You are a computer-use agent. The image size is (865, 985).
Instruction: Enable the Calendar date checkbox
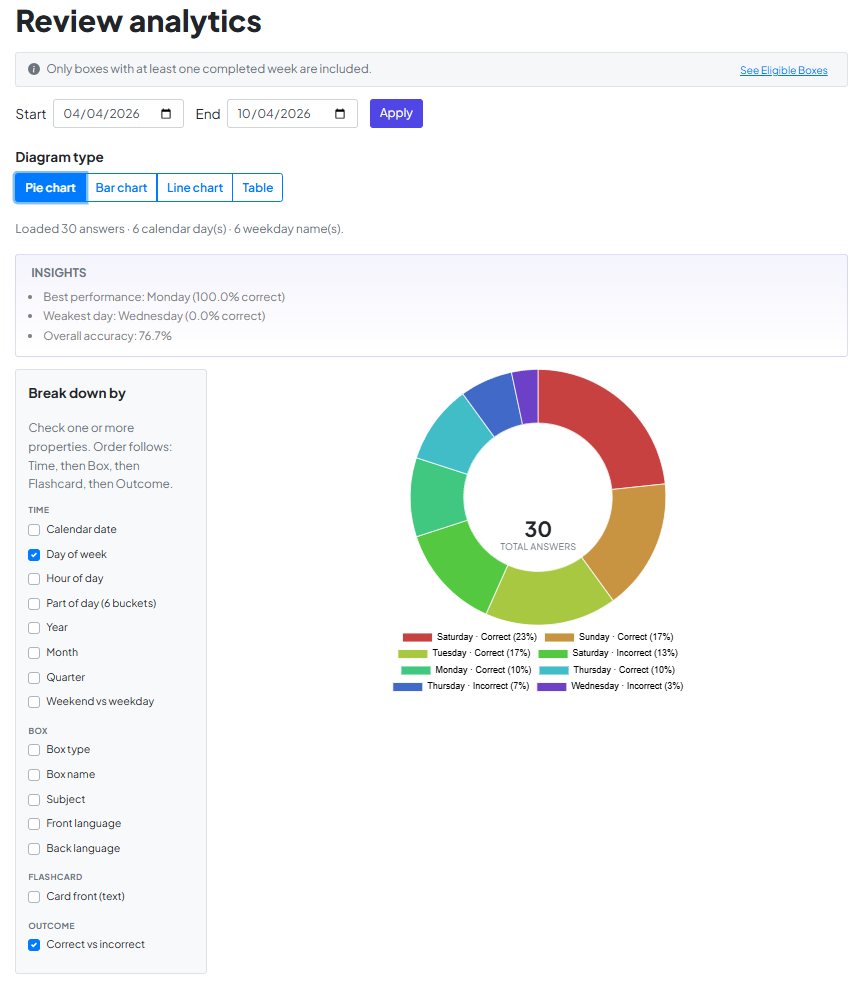pos(34,530)
